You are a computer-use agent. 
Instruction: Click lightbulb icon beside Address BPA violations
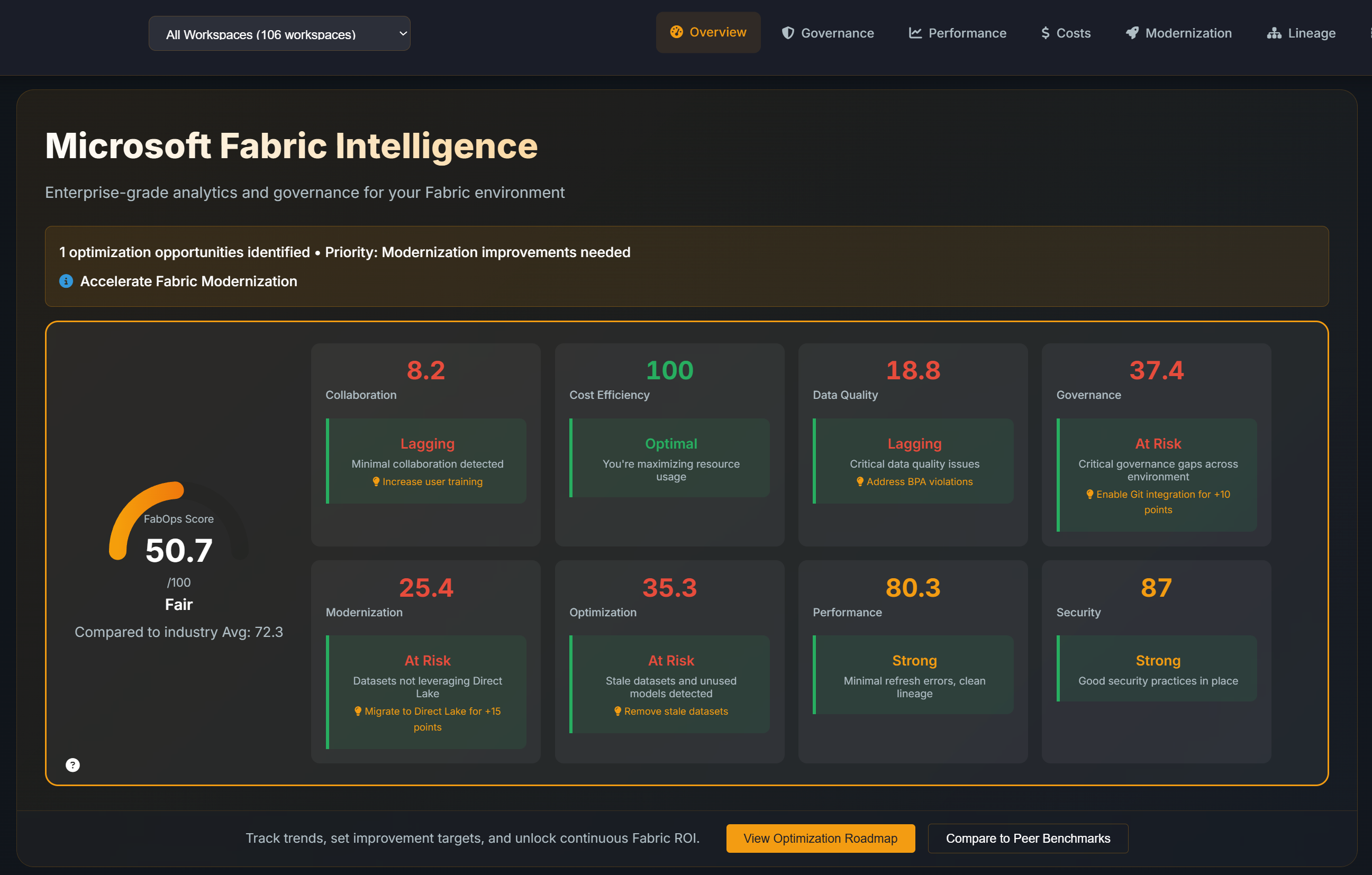pyautogui.click(x=860, y=481)
